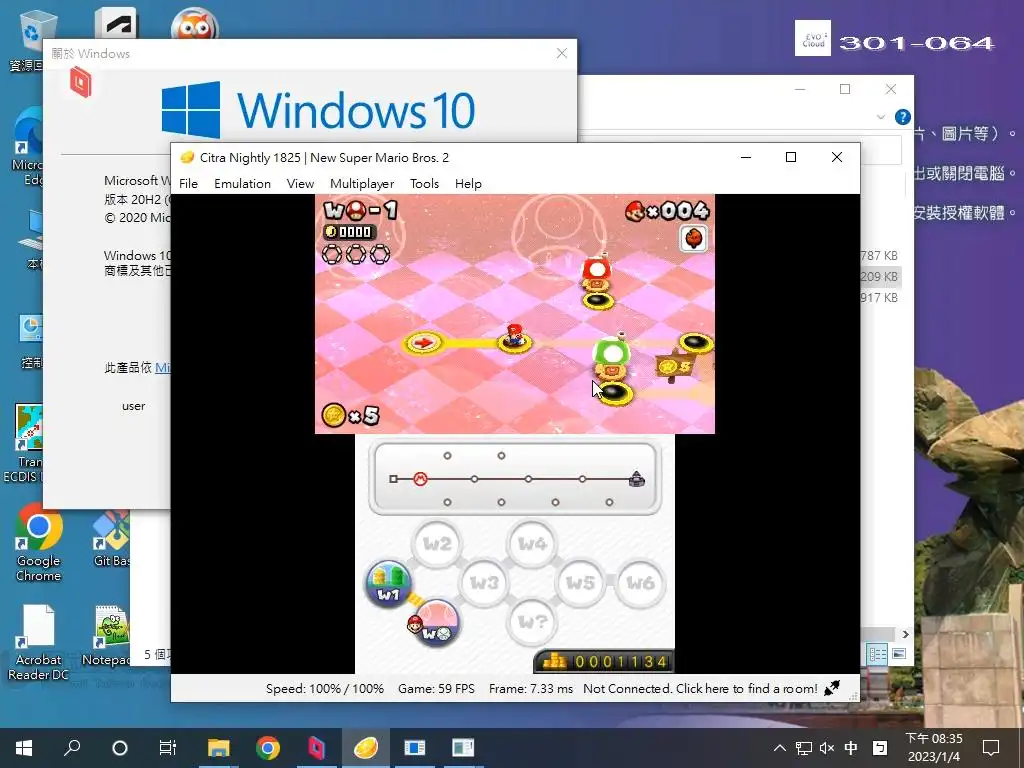Switch Explorer to large icons view
This screenshot has height=768, width=1024.
coord(899,654)
